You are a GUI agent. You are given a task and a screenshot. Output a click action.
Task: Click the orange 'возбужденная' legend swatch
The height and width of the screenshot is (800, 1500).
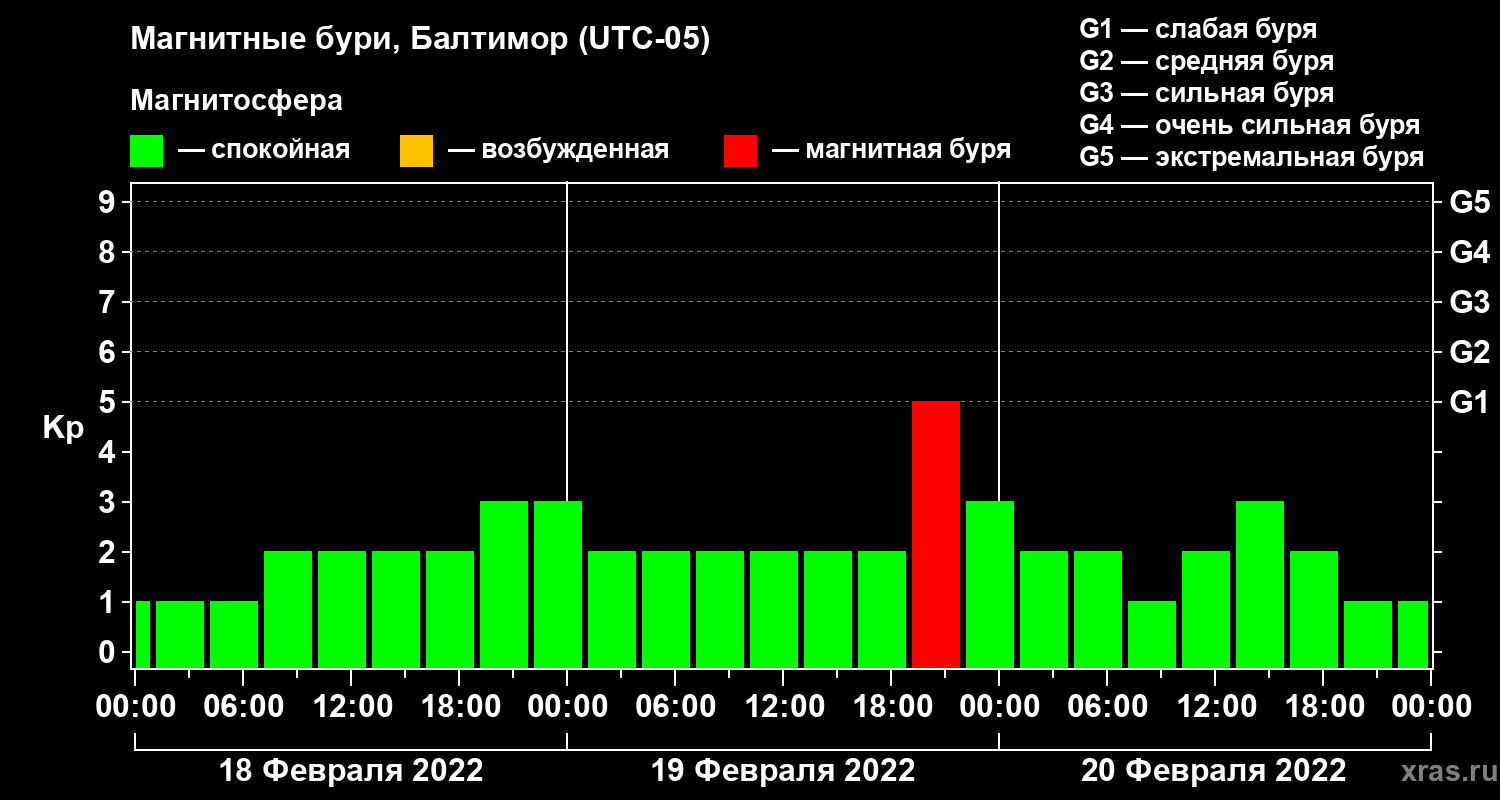click(x=416, y=151)
